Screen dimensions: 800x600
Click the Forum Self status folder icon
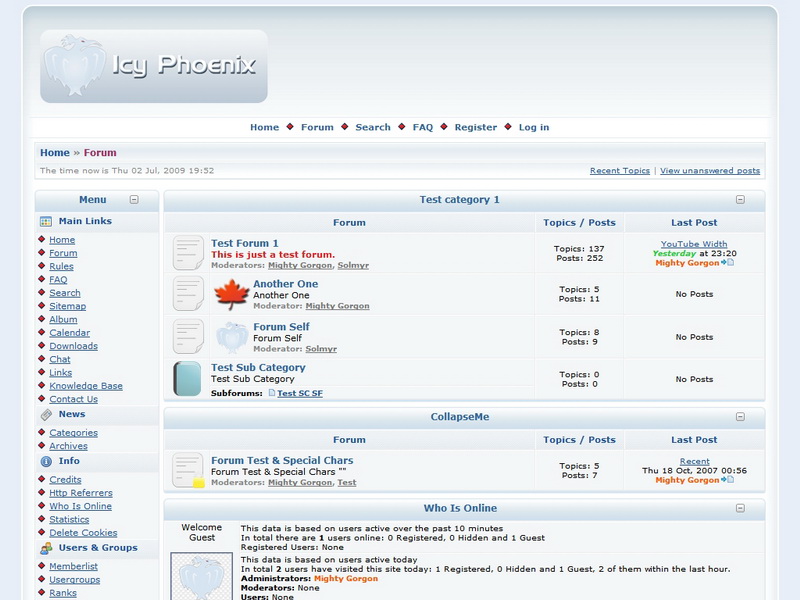[x=188, y=336]
